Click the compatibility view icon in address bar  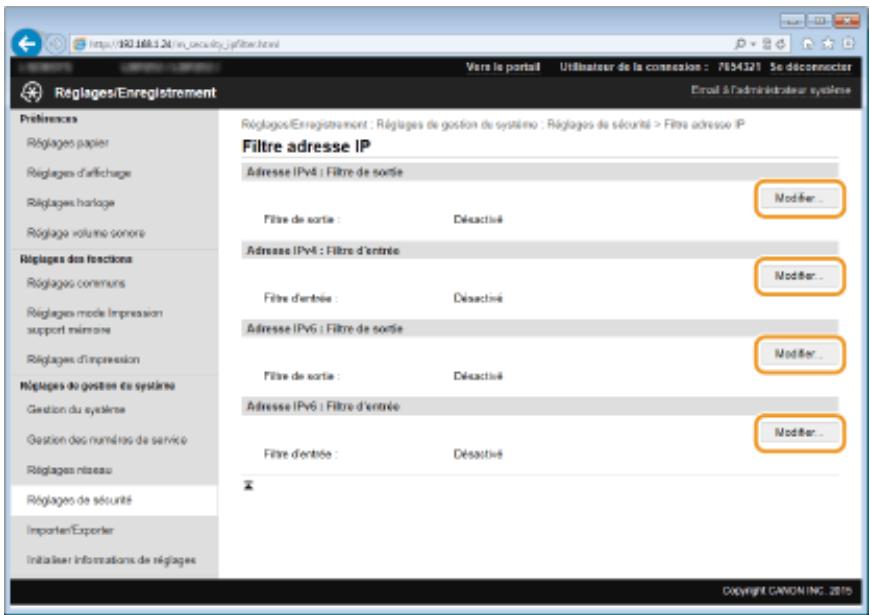pos(766,44)
